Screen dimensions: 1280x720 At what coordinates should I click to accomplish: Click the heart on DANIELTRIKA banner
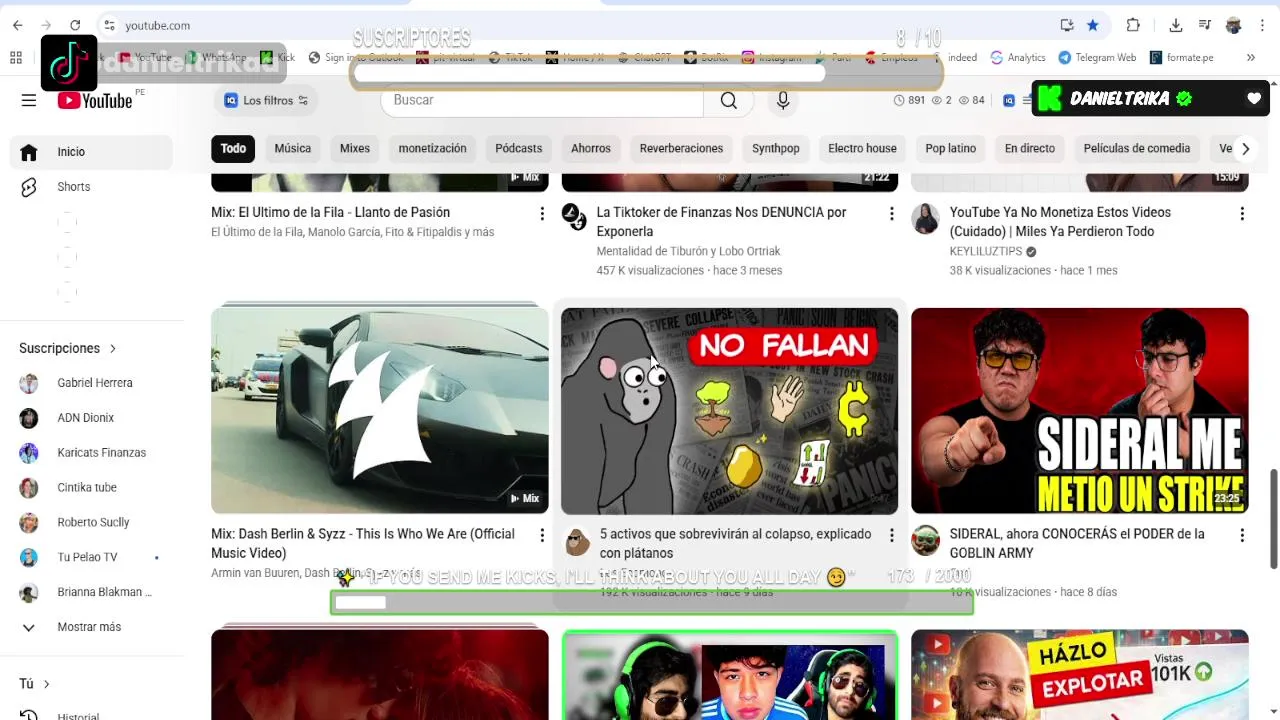1254,99
